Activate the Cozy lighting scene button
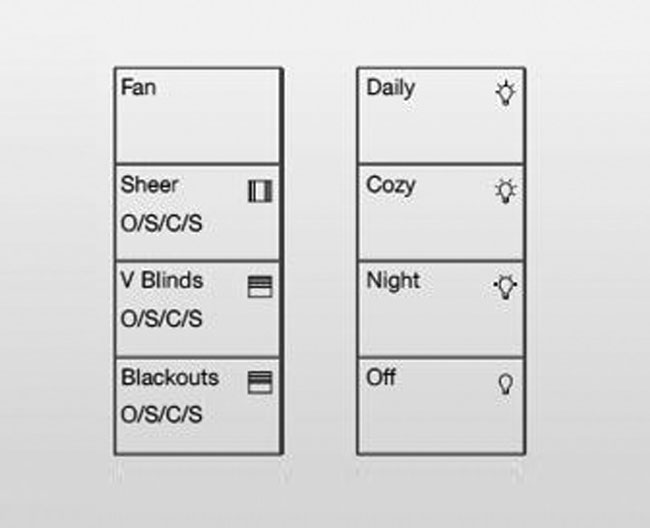This screenshot has height=528, width=650. click(441, 213)
